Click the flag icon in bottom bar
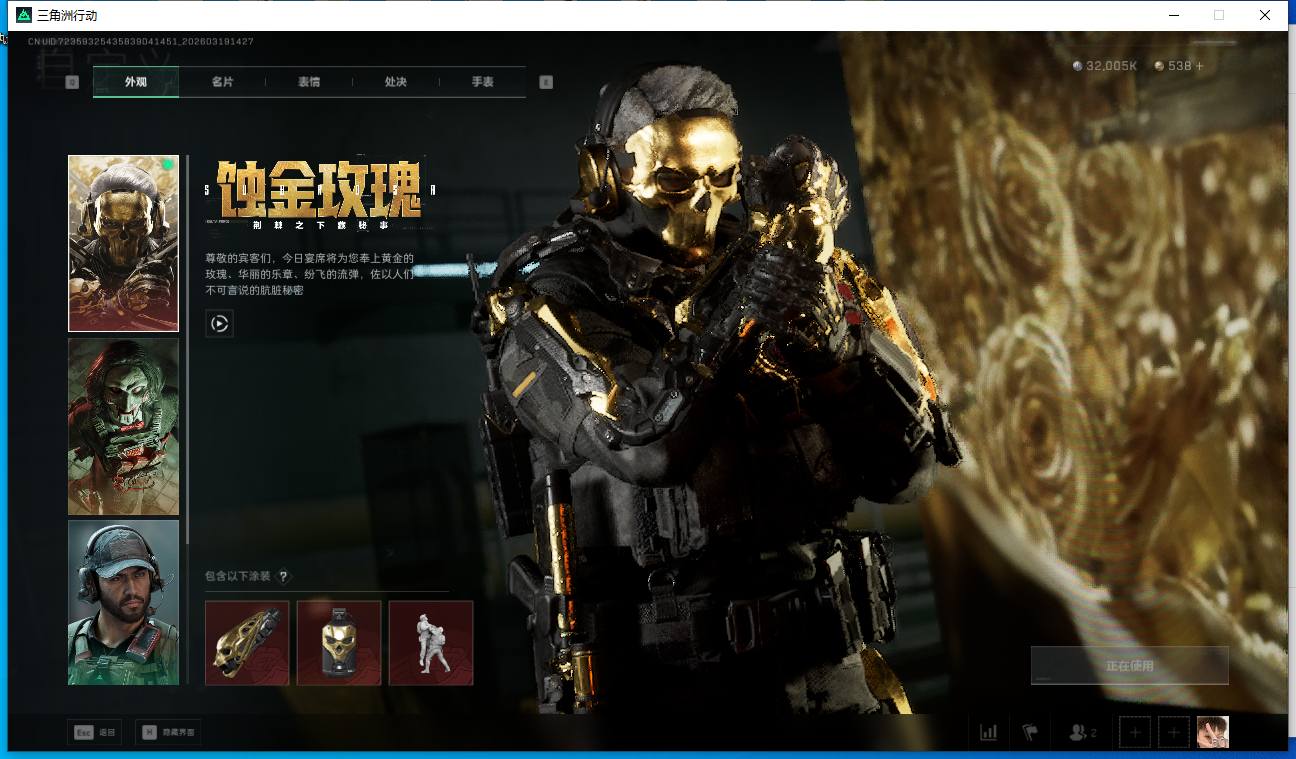The image size is (1296, 759). [1030, 732]
